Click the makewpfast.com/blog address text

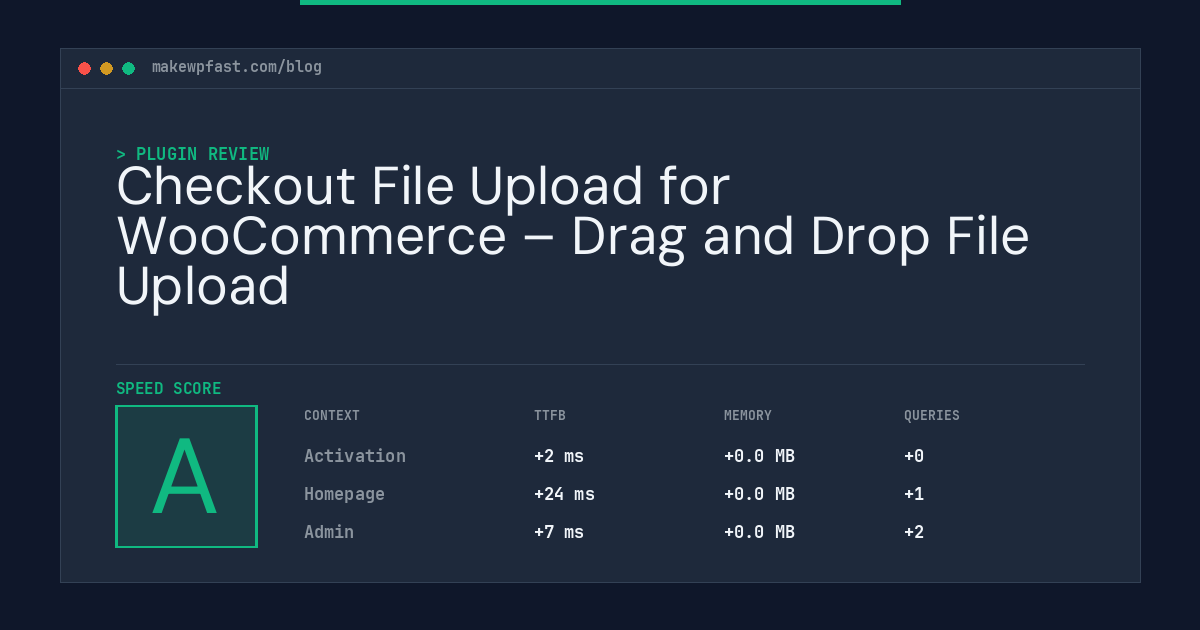(237, 68)
